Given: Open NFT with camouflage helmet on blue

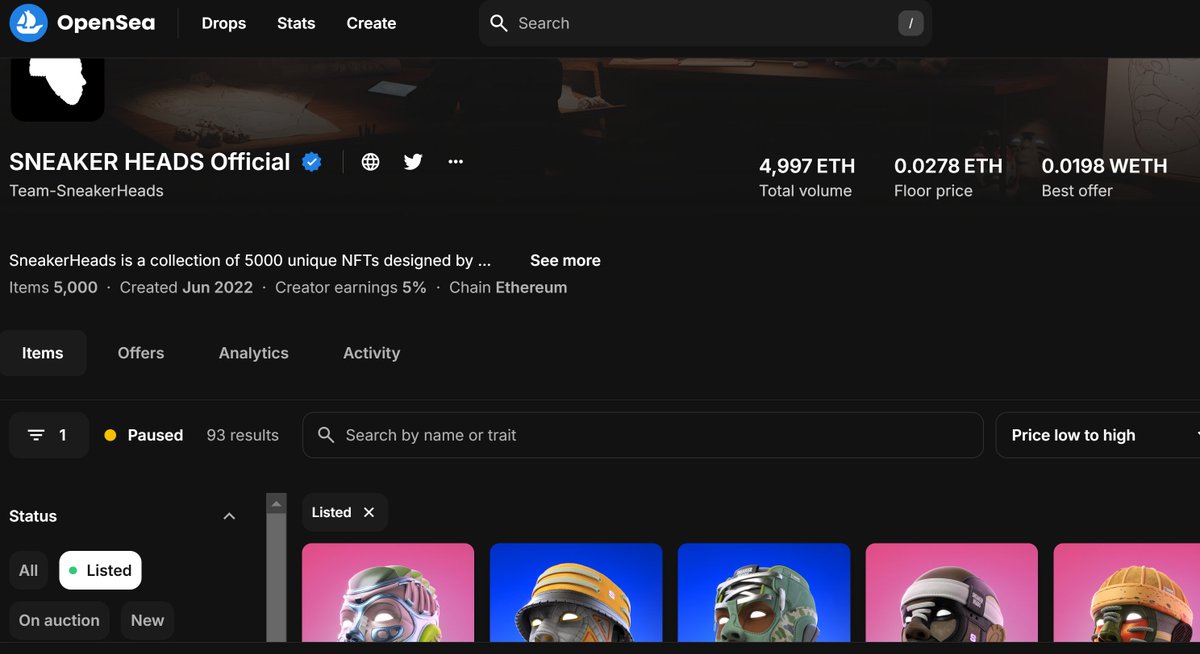Looking at the screenshot, I should 764,592.
